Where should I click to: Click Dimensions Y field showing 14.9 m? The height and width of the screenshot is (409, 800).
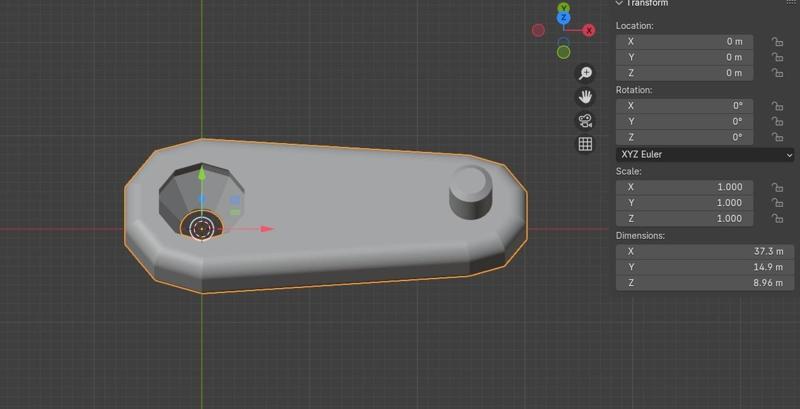(705, 267)
